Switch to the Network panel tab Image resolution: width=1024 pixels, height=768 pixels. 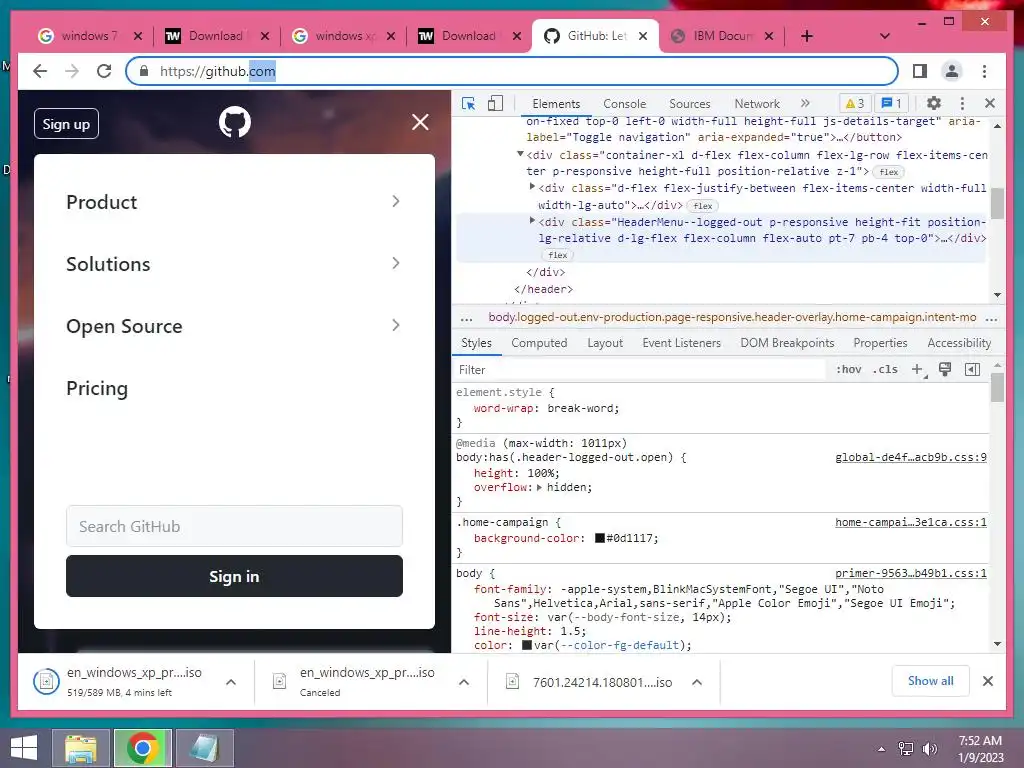coord(757,103)
